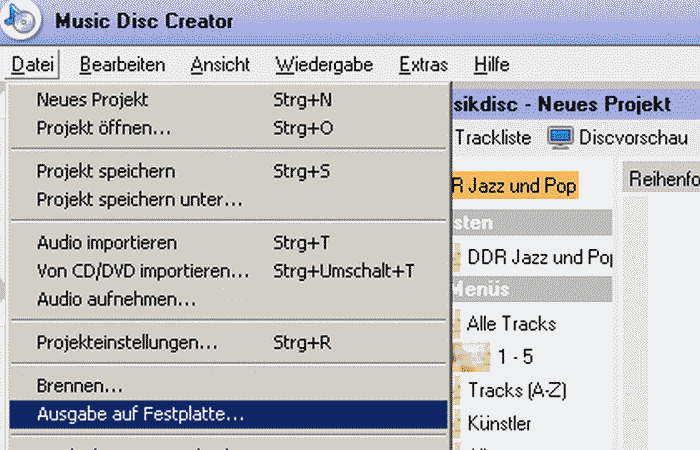Click the Reihenfolge column header
Screen dimensions: 700x450
click(662, 178)
